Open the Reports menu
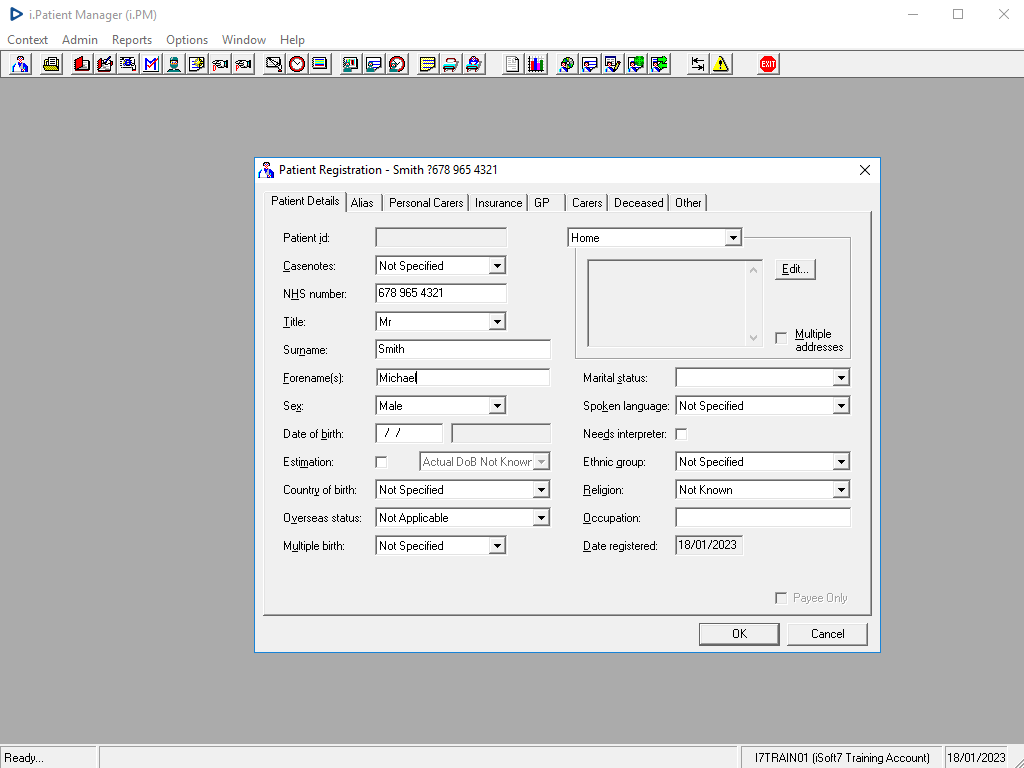This screenshot has height=768, width=1024. tap(132, 40)
